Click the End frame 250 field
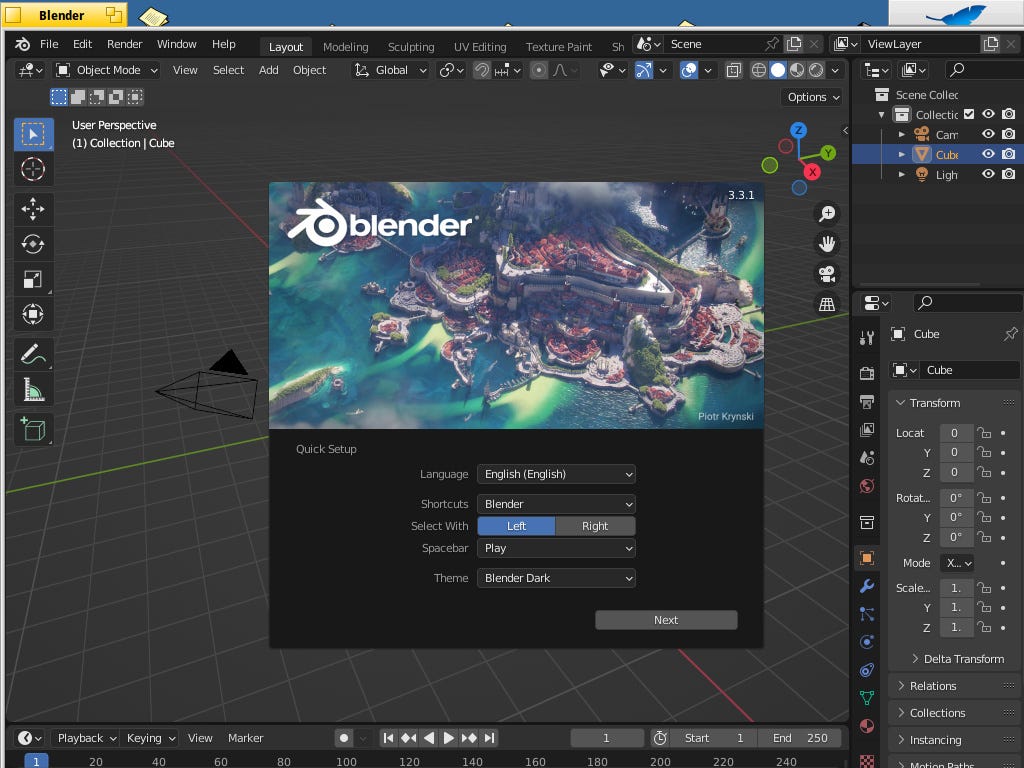 coord(800,738)
